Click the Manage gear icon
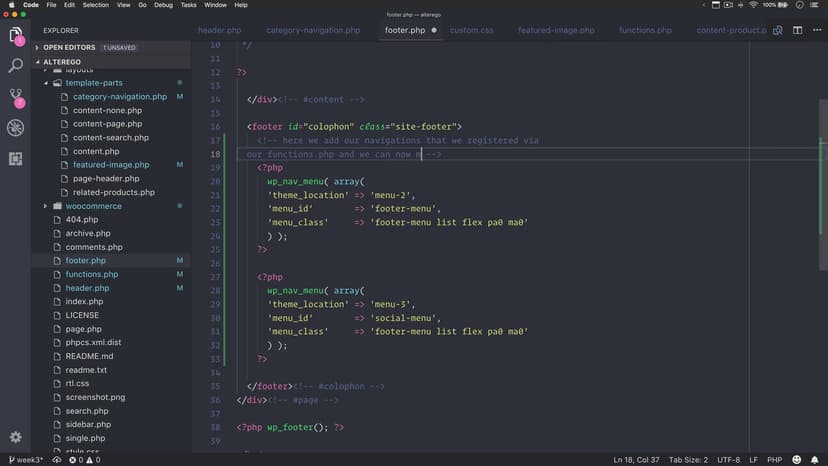 click(x=16, y=437)
